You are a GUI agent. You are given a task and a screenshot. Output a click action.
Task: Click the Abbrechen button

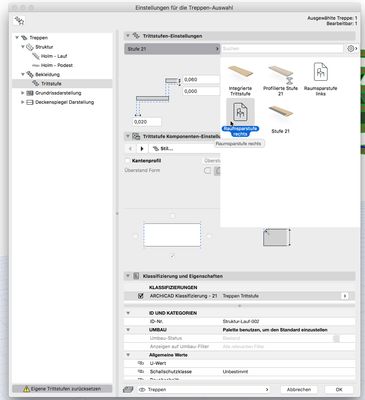pyautogui.click(x=299, y=389)
